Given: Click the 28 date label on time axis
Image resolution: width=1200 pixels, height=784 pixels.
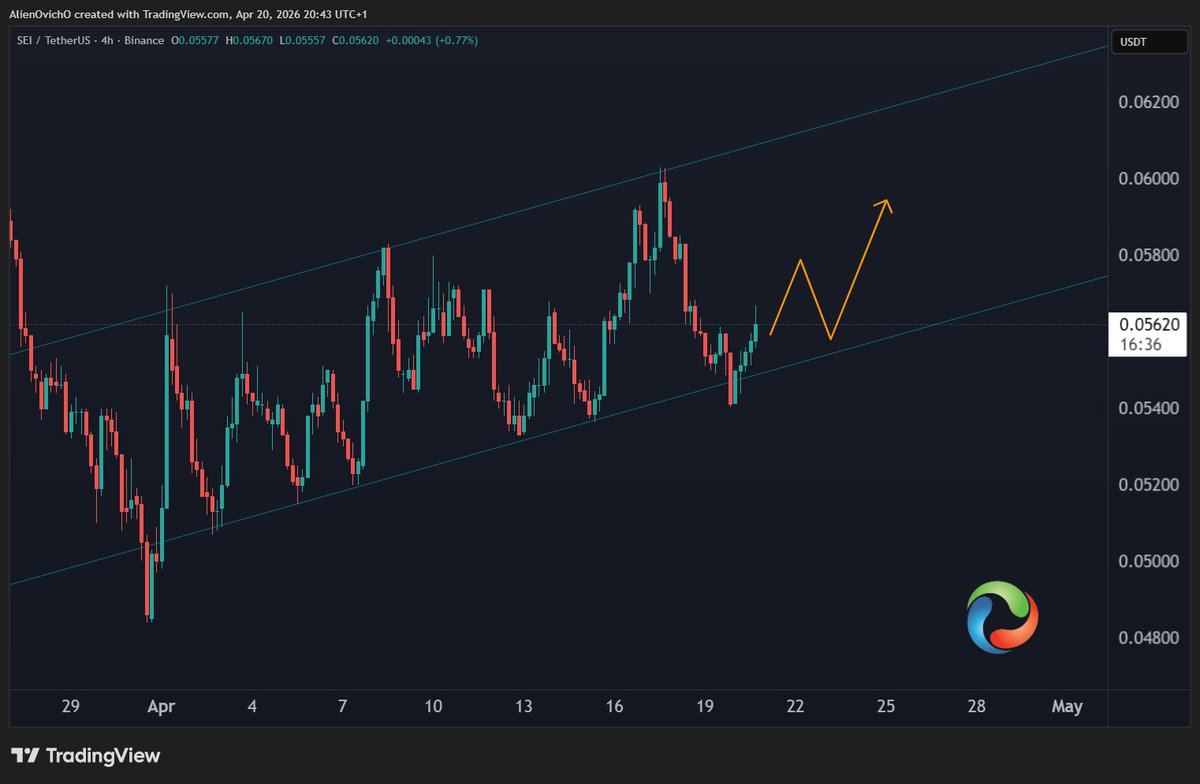Looking at the screenshot, I should pyautogui.click(x=977, y=706).
